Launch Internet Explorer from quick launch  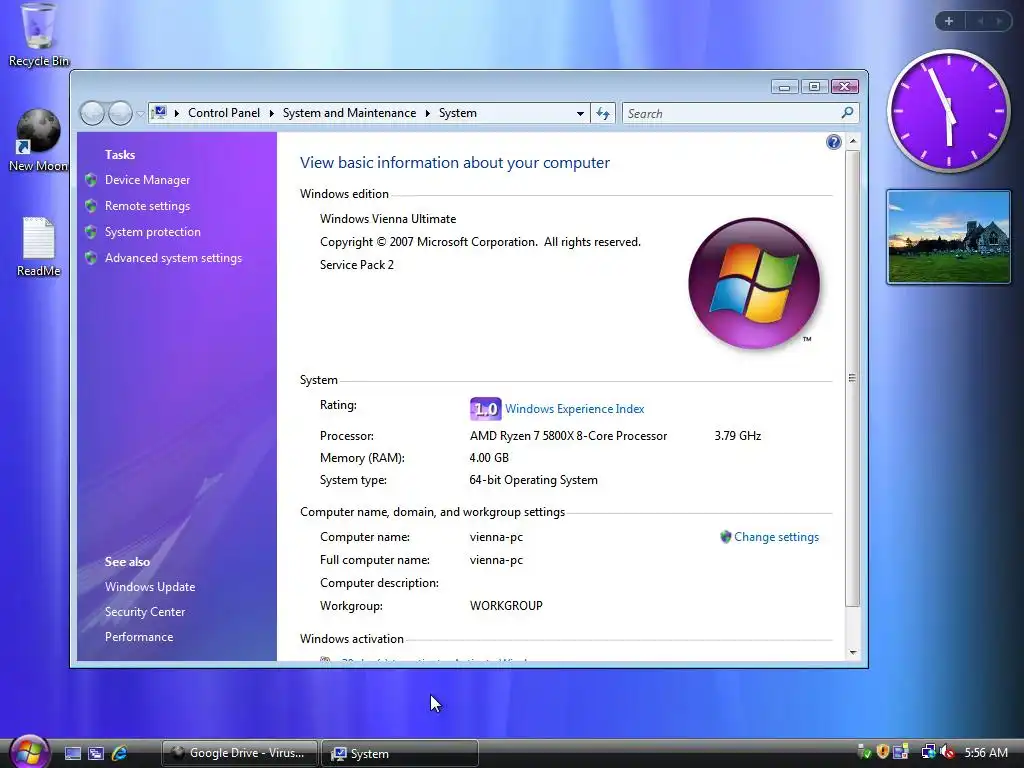120,753
